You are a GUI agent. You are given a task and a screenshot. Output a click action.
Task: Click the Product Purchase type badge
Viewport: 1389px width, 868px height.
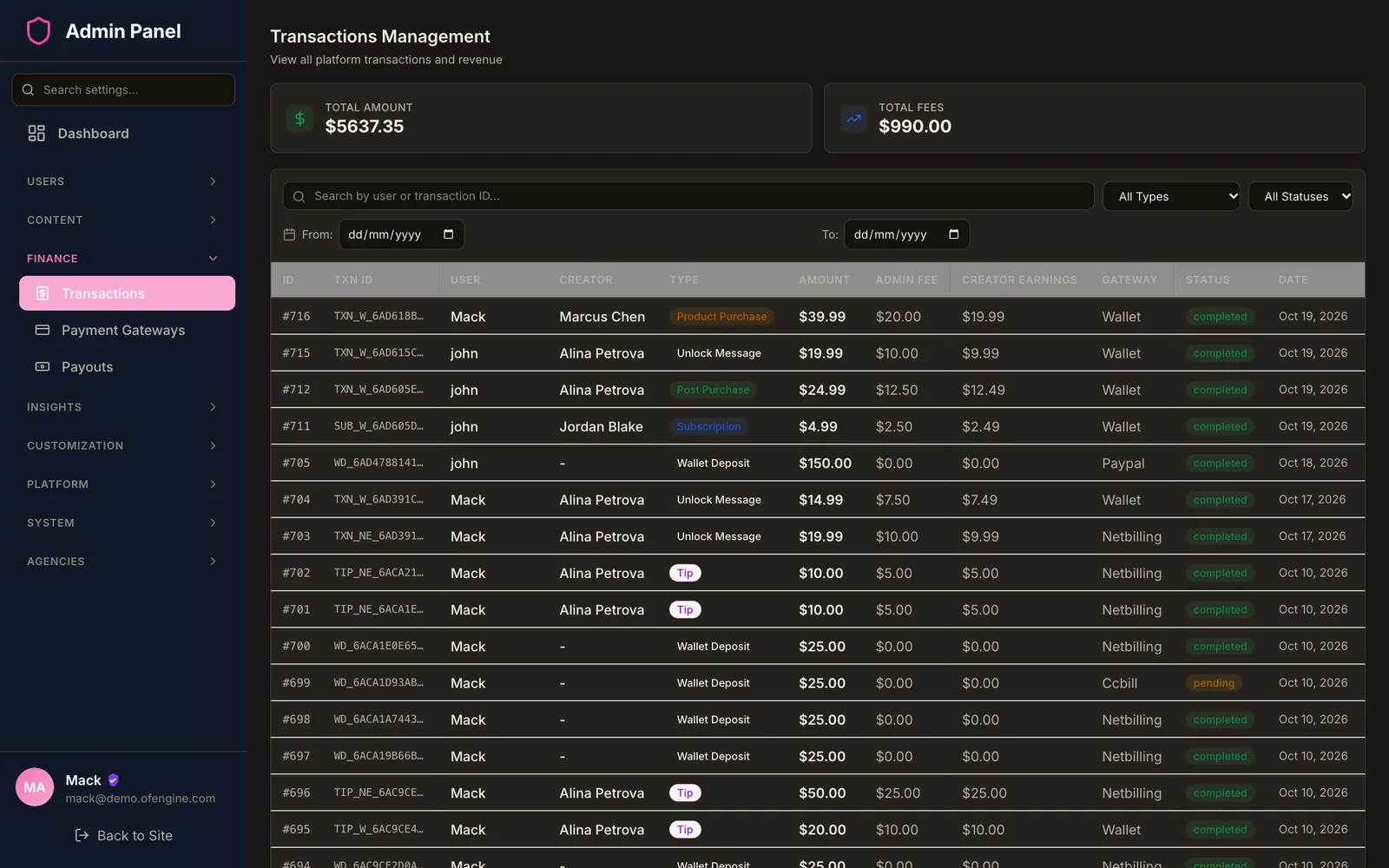[721, 317]
